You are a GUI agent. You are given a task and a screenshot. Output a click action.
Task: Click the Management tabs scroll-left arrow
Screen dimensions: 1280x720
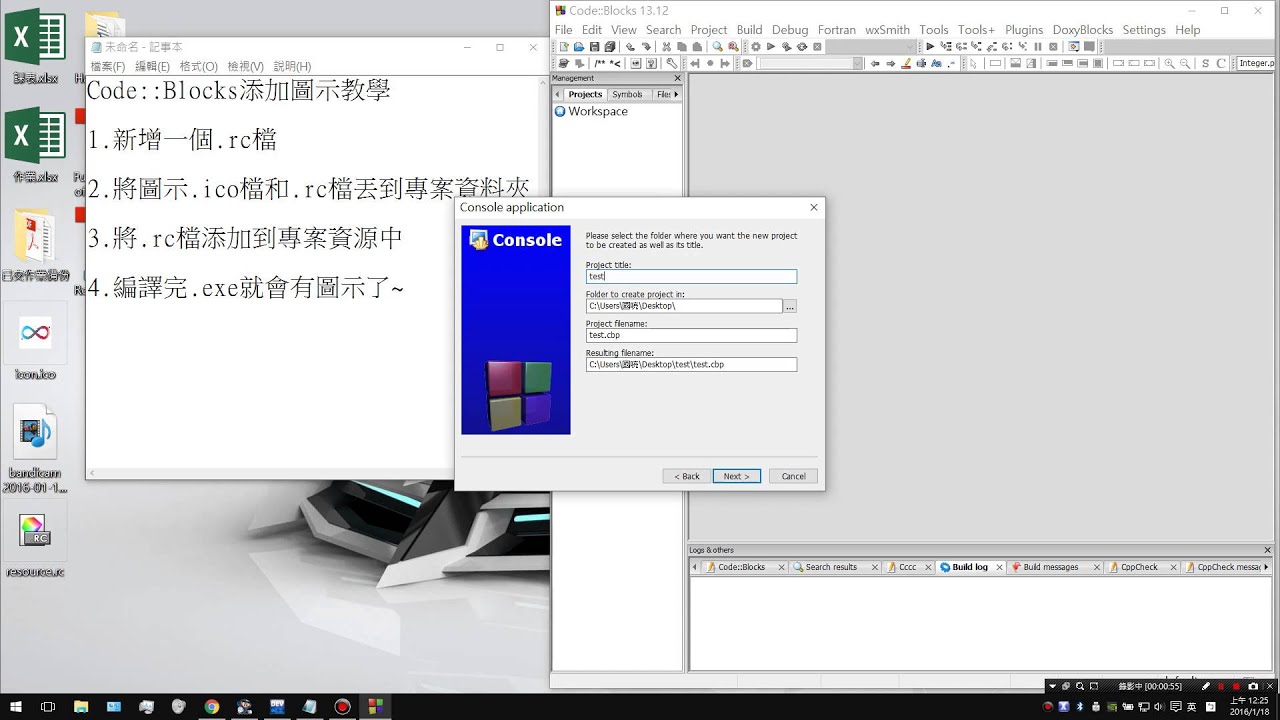click(557, 94)
